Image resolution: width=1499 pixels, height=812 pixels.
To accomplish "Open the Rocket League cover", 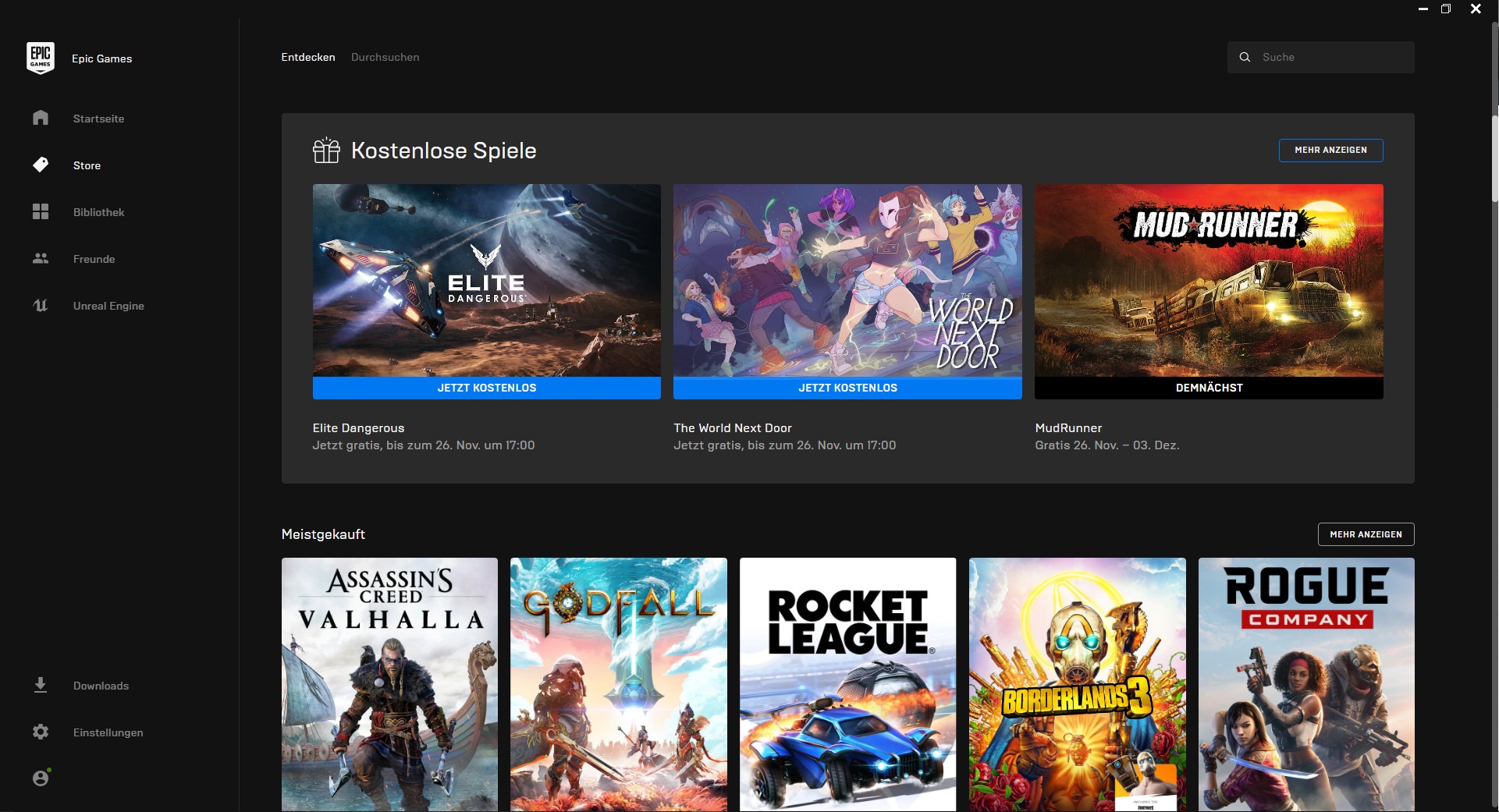I will coord(847,684).
